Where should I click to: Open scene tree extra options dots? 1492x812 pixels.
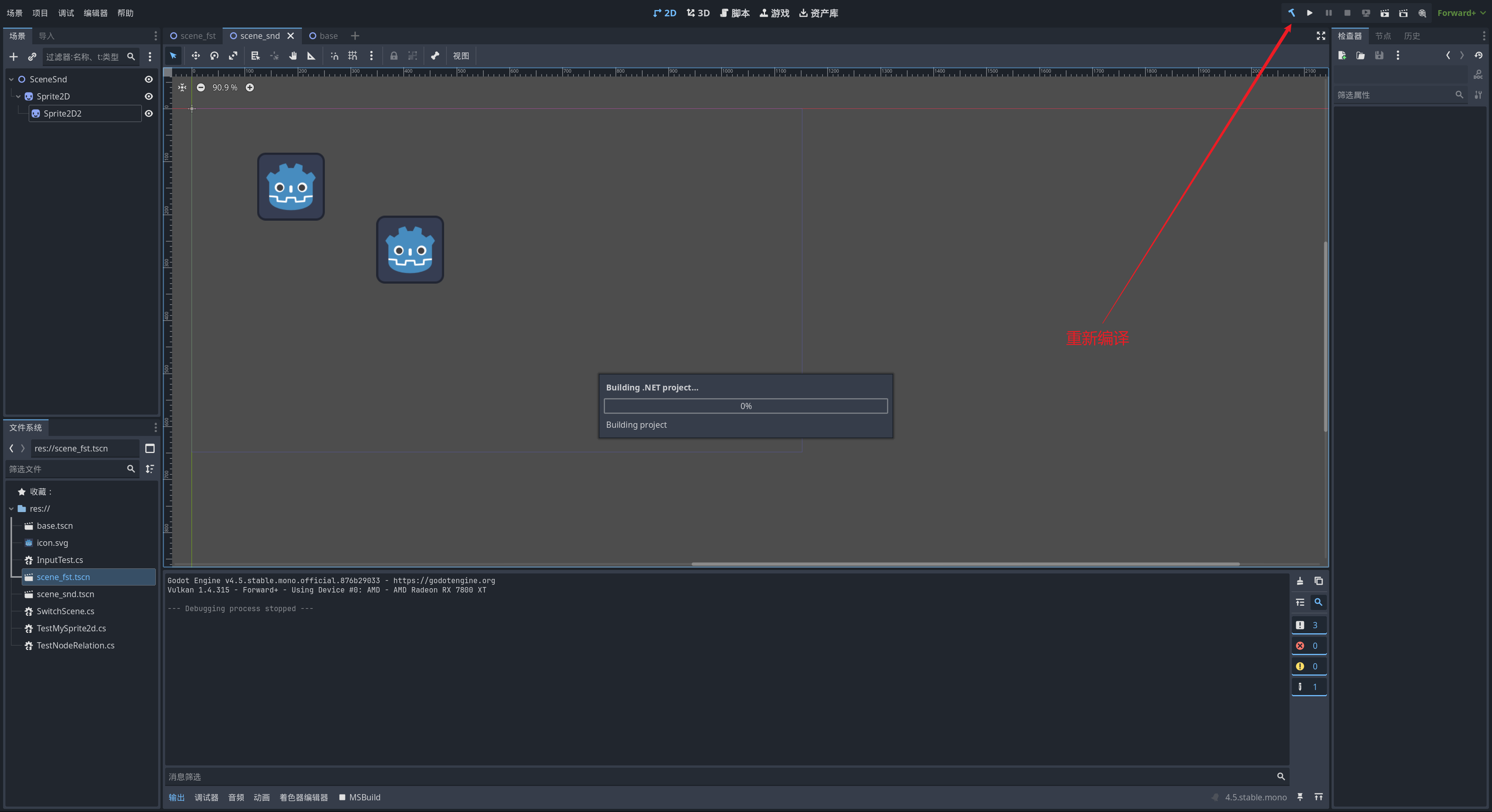[x=150, y=57]
